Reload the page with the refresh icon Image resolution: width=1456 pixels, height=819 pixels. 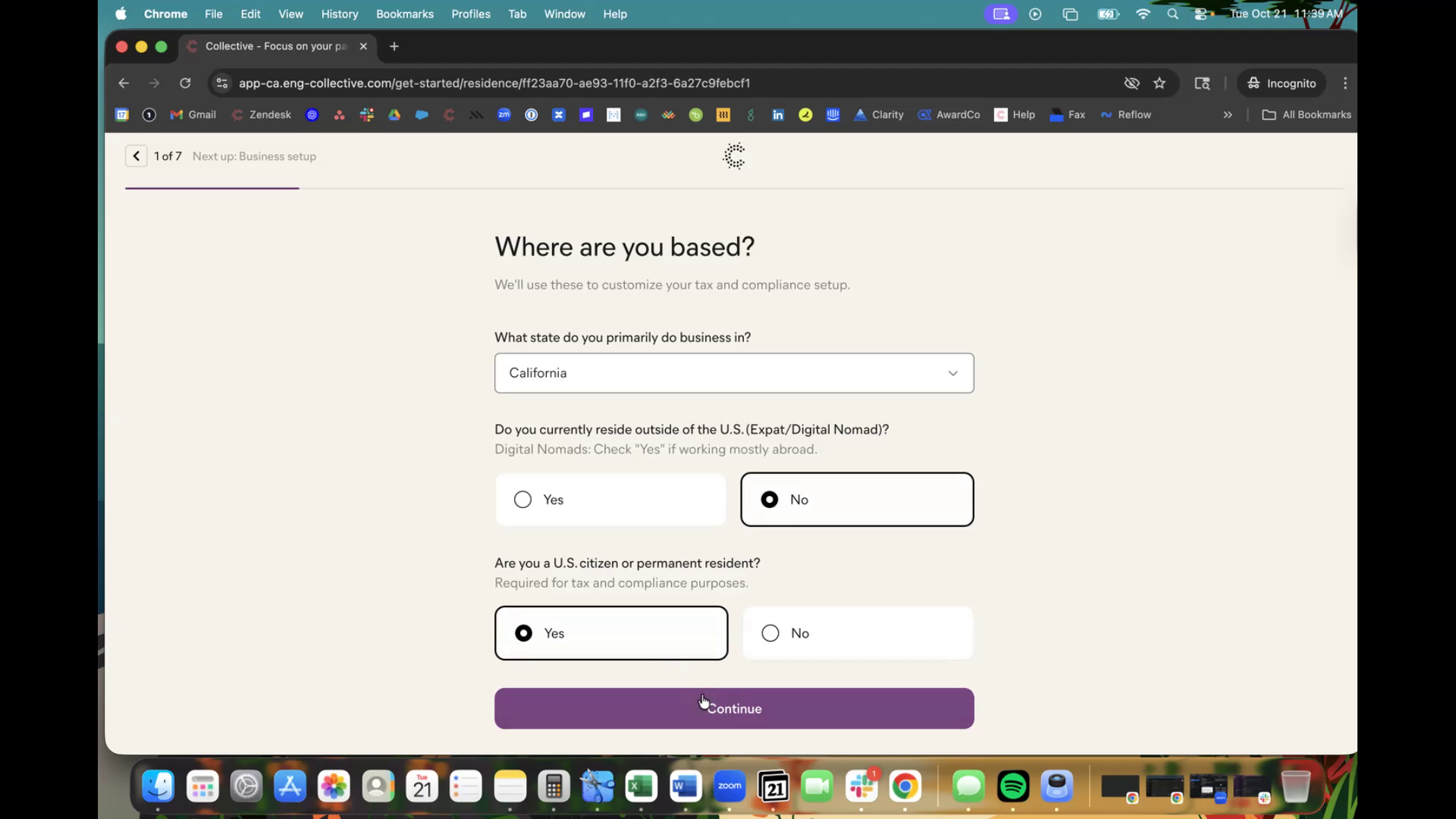[x=185, y=83]
